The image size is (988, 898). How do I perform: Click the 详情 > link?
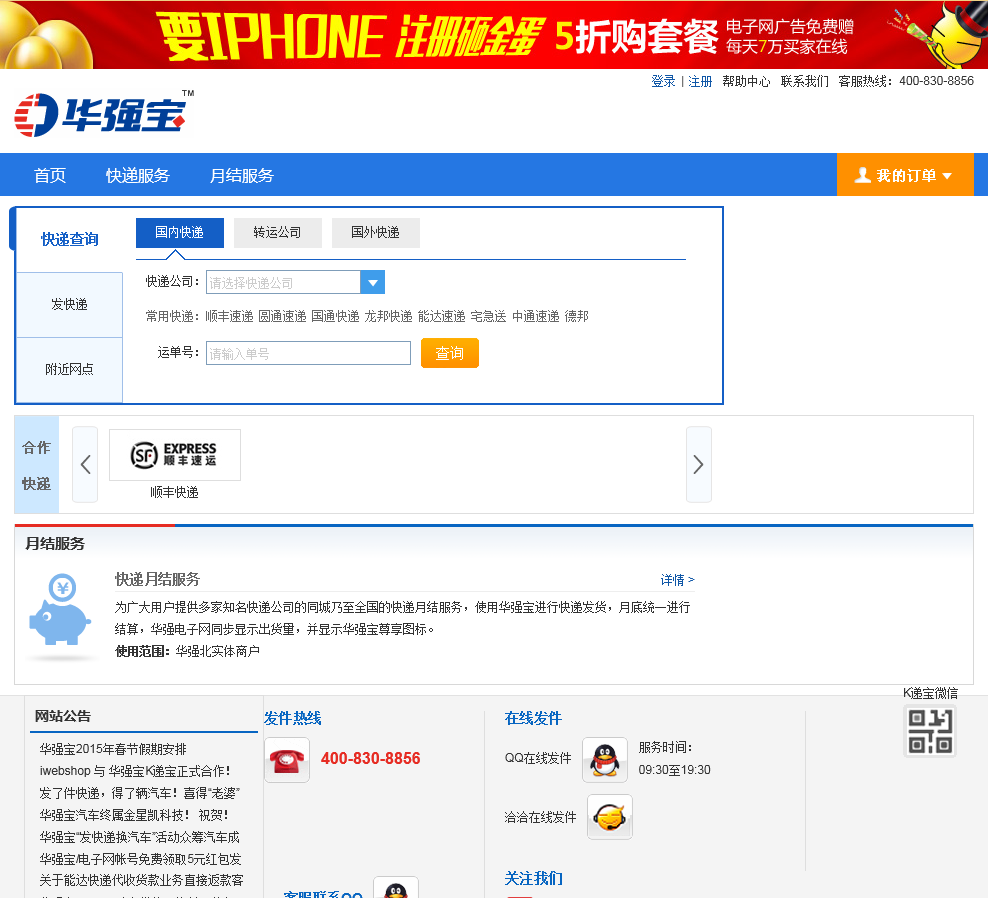coord(677,580)
